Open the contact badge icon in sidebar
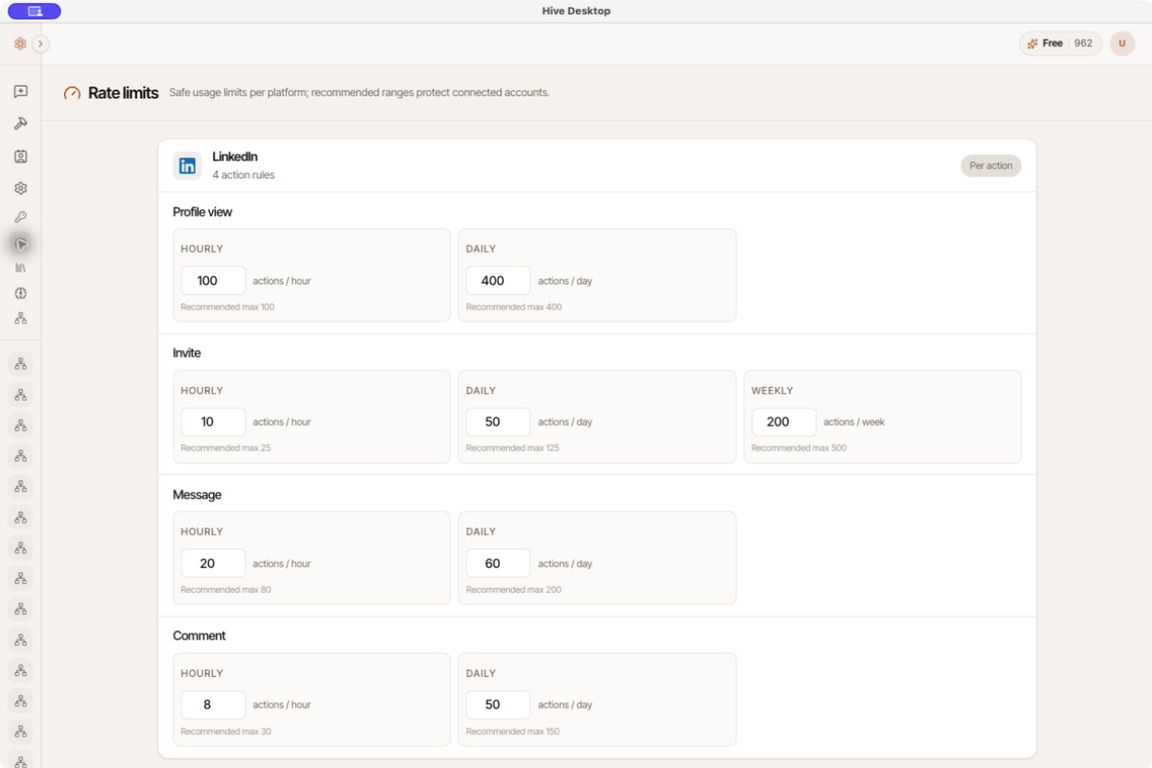This screenshot has height=768, width=1152. 21,156
